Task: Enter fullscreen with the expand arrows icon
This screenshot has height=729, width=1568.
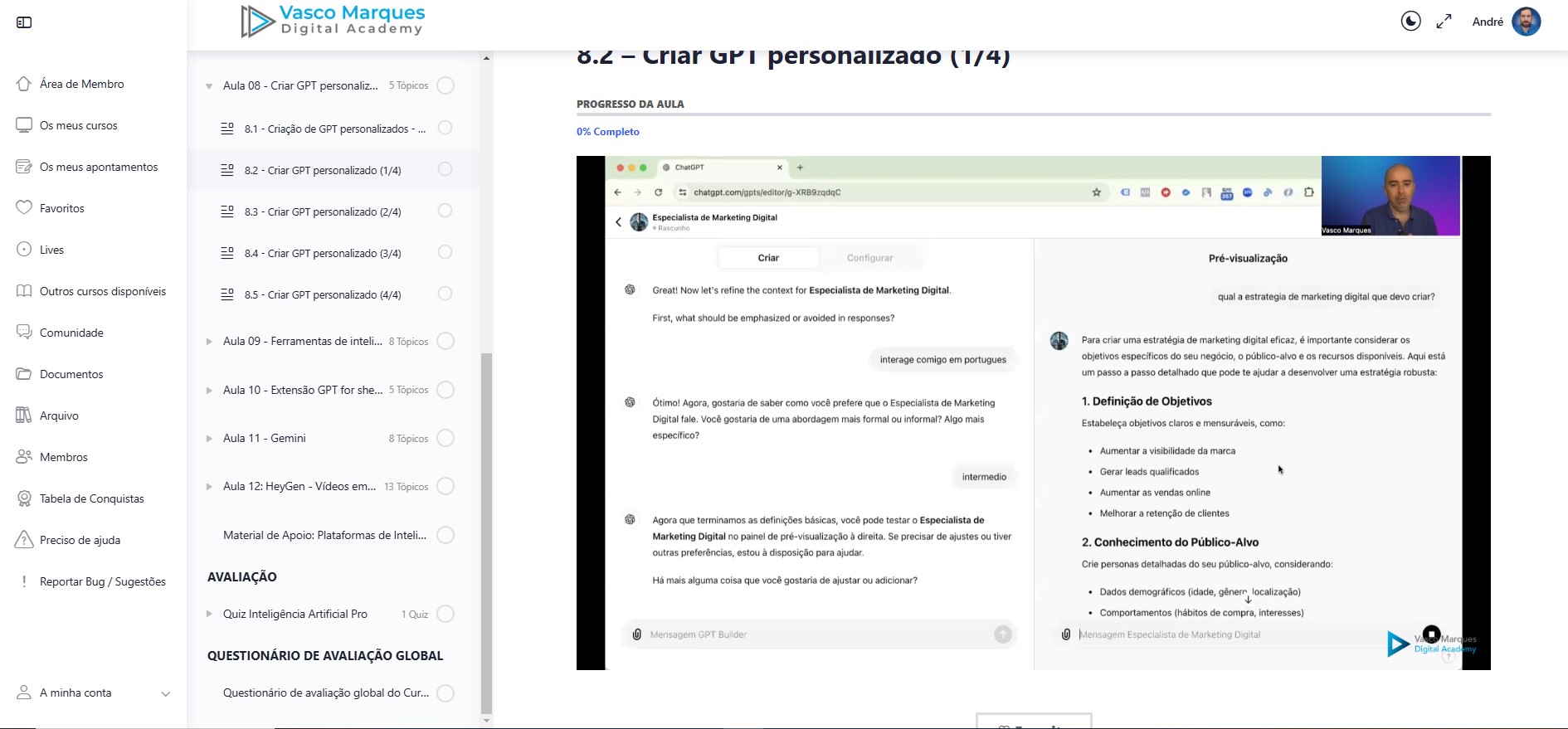Action: point(1444,22)
